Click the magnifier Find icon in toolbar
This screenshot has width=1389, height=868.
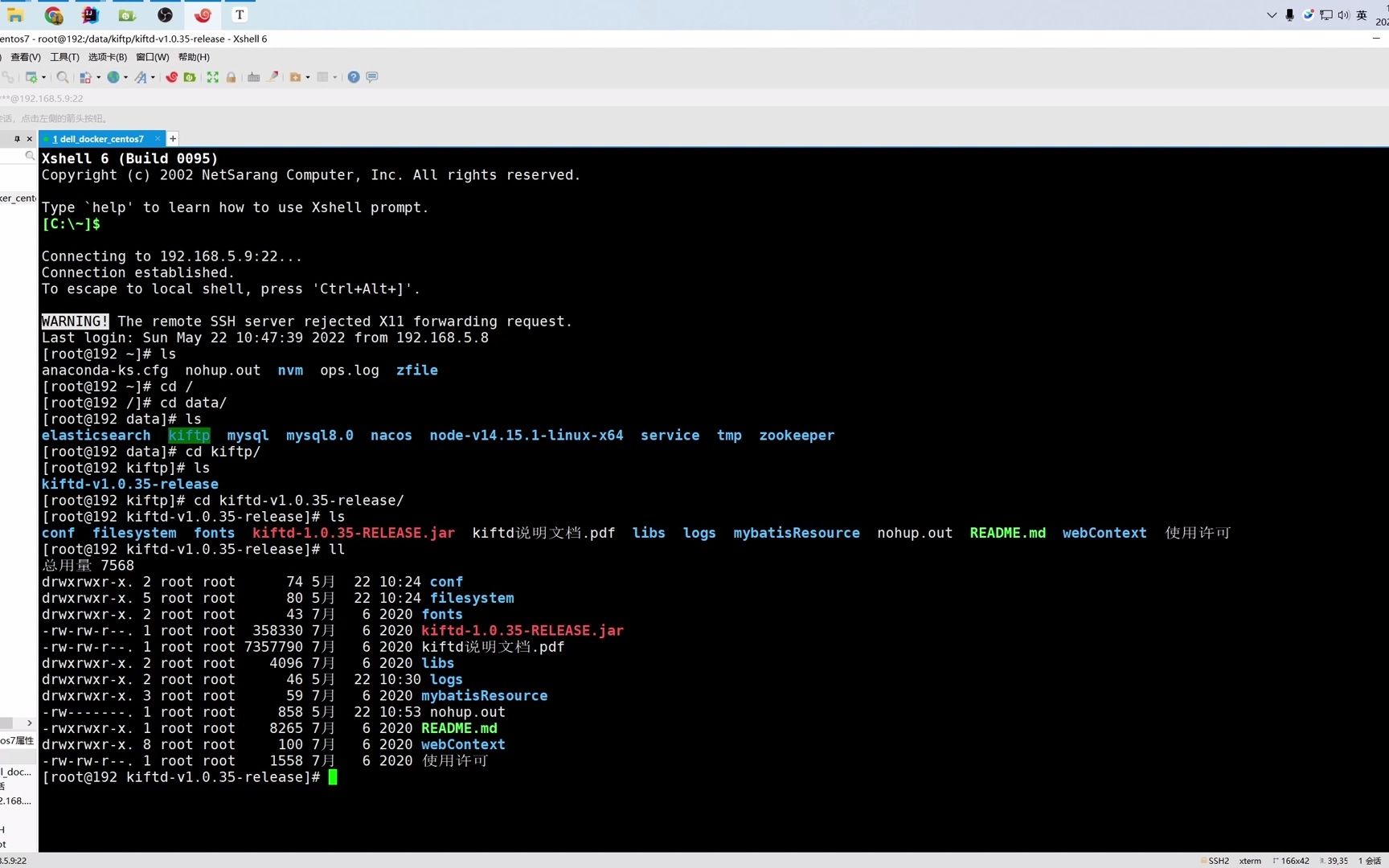63,77
